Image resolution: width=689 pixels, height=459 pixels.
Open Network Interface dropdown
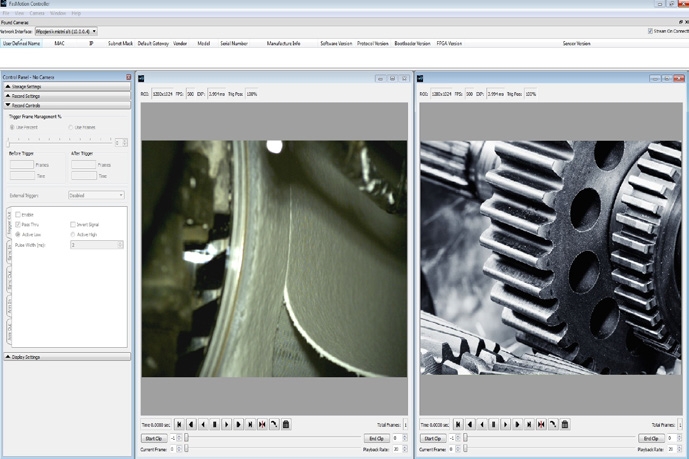click(x=66, y=31)
